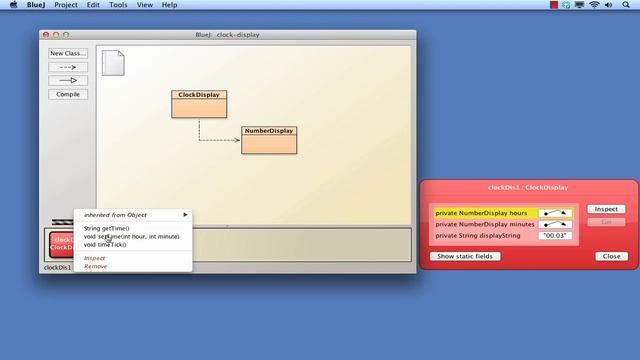Select the ClockDisplay class box
This screenshot has width=640, height=360.
pos(199,104)
